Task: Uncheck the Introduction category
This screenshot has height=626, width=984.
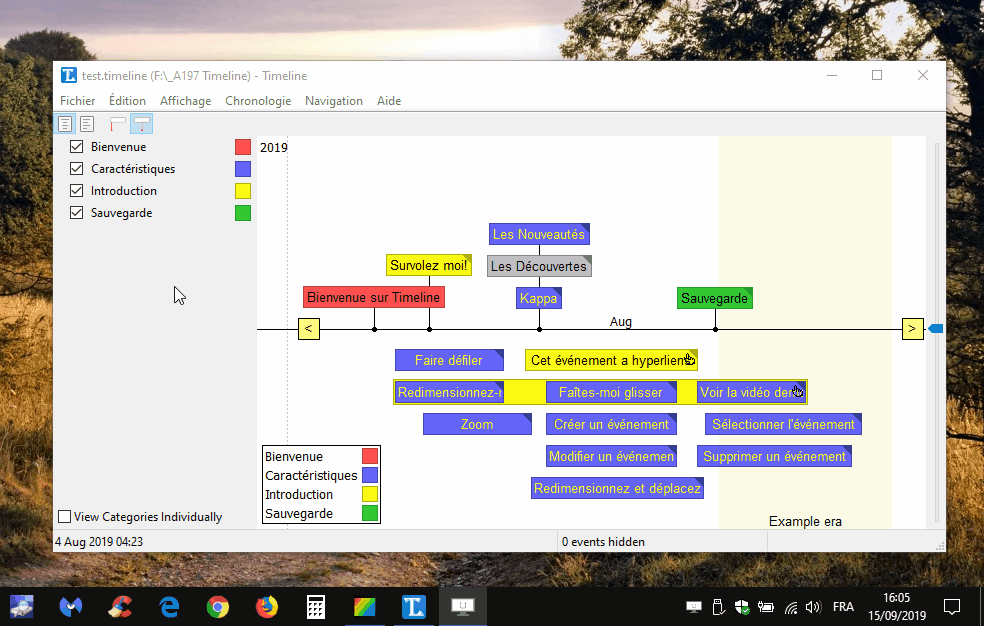Action: point(77,191)
